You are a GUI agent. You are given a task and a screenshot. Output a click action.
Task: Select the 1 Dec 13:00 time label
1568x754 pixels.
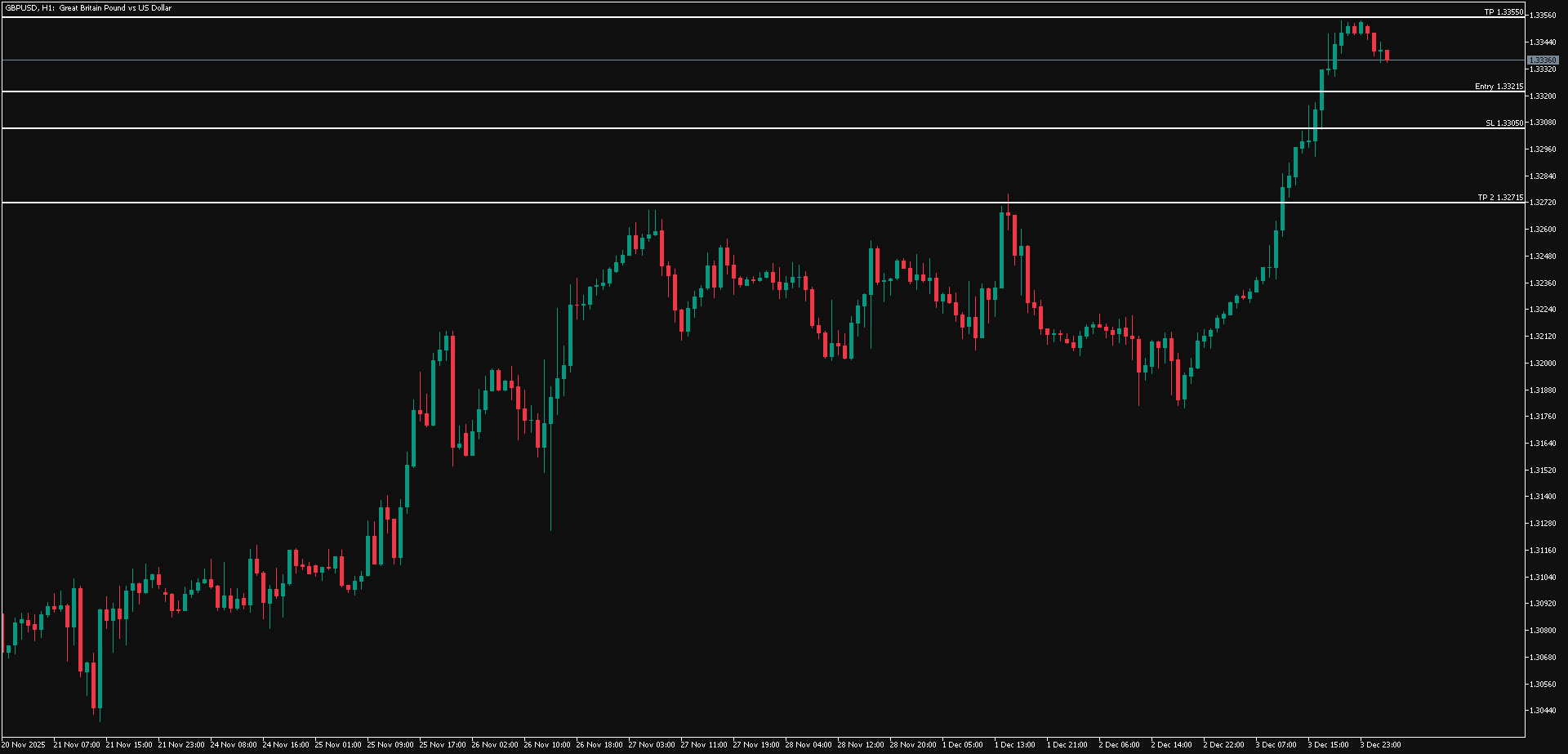(1014, 745)
